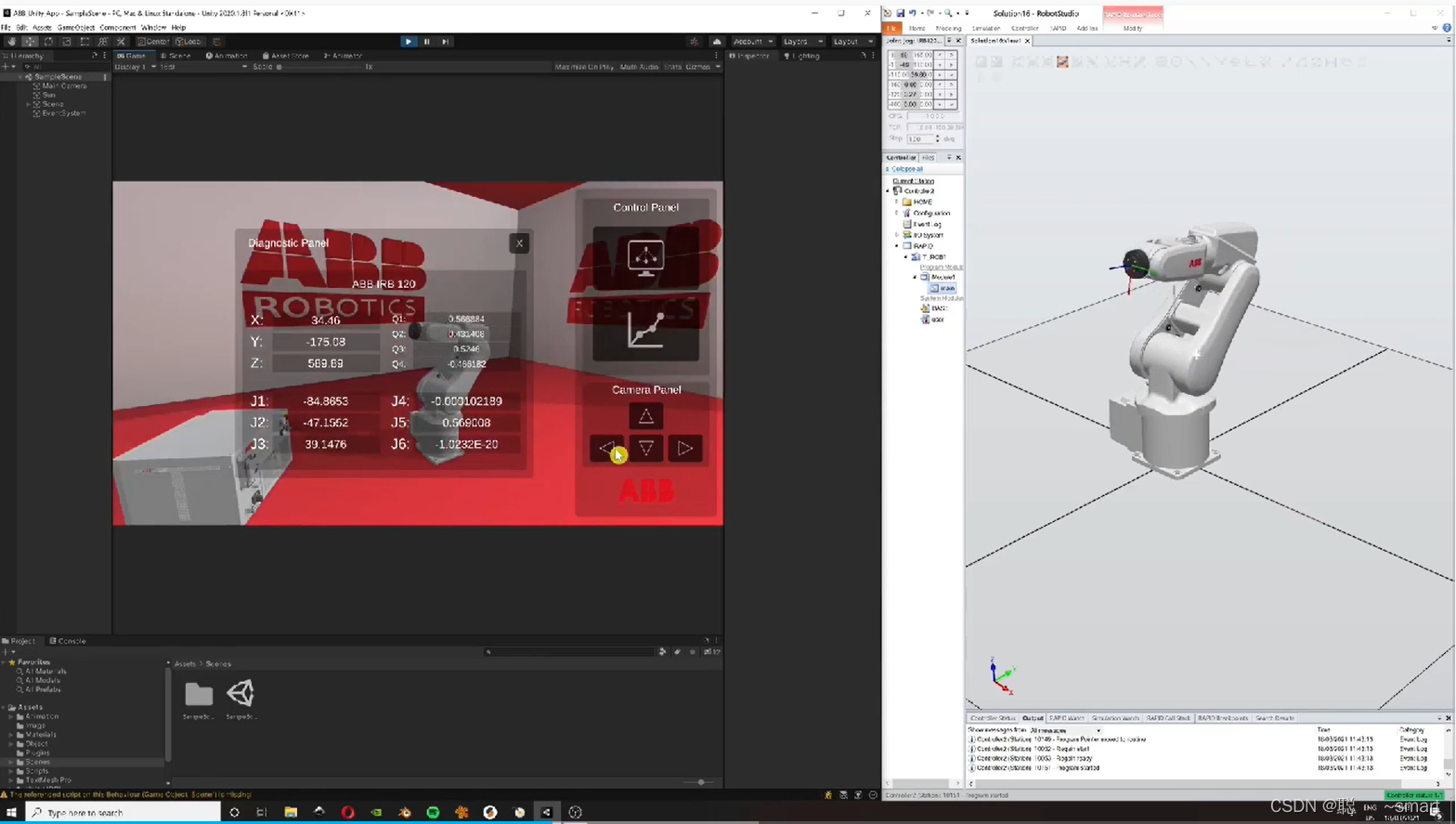The image size is (1456, 824).
Task: Switch to the Scene tab
Action: point(175,56)
